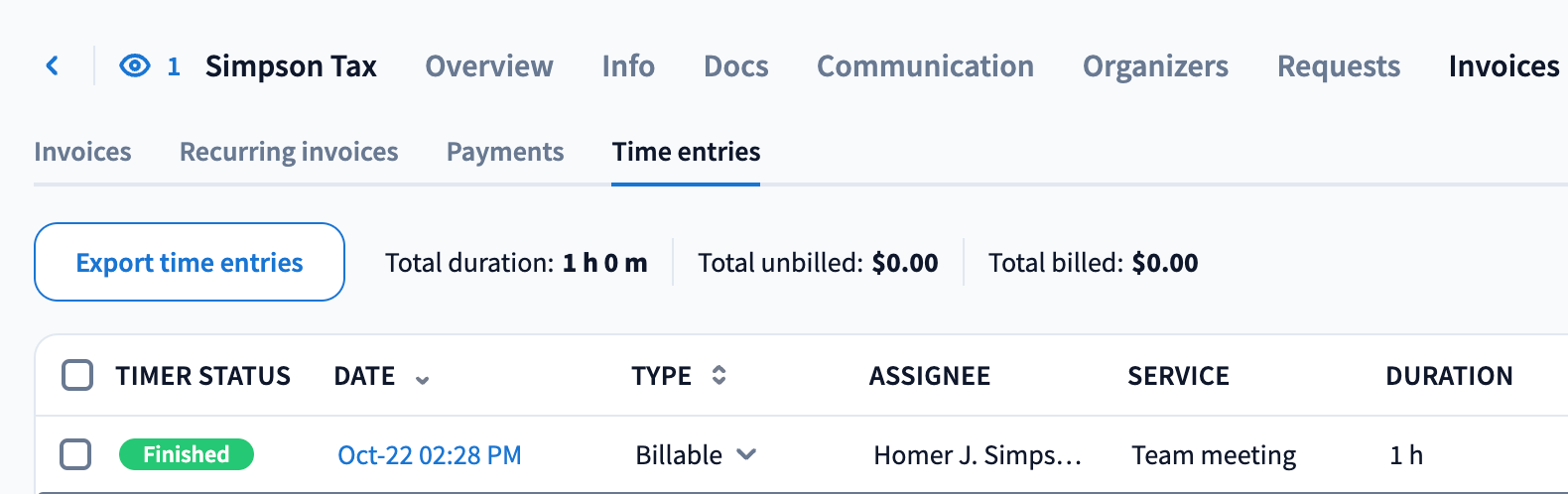
Task: Open the Overview tab
Action: tap(488, 66)
